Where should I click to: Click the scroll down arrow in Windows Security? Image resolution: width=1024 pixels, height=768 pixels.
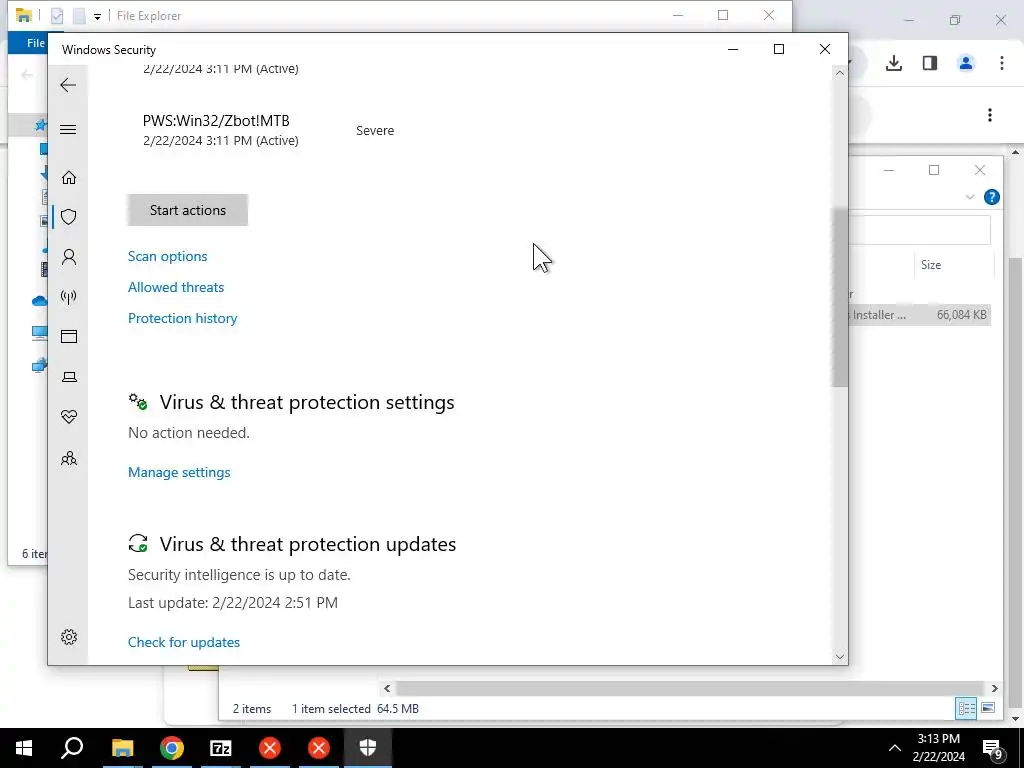840,656
